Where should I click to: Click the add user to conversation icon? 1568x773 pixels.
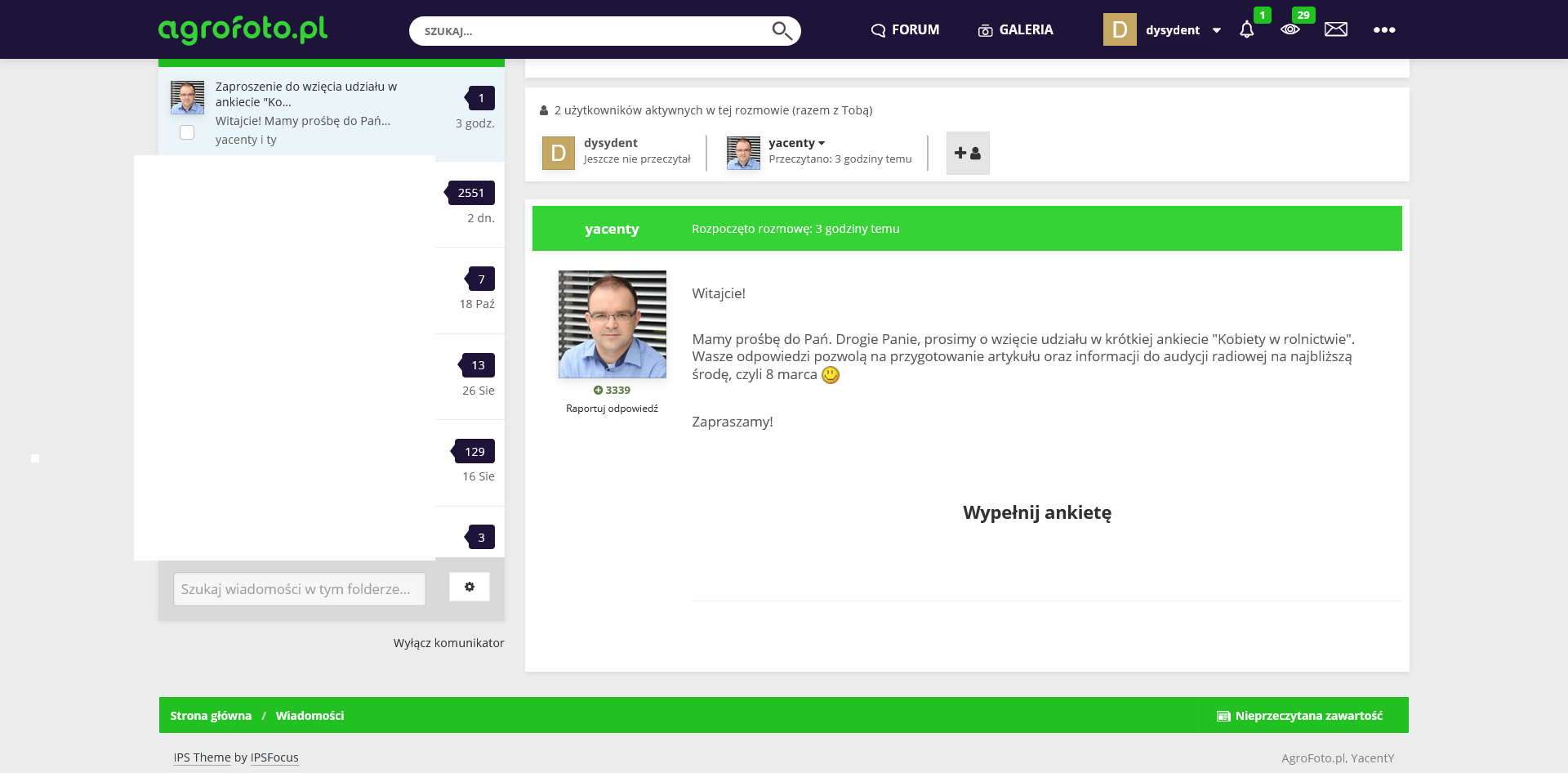[968, 154]
